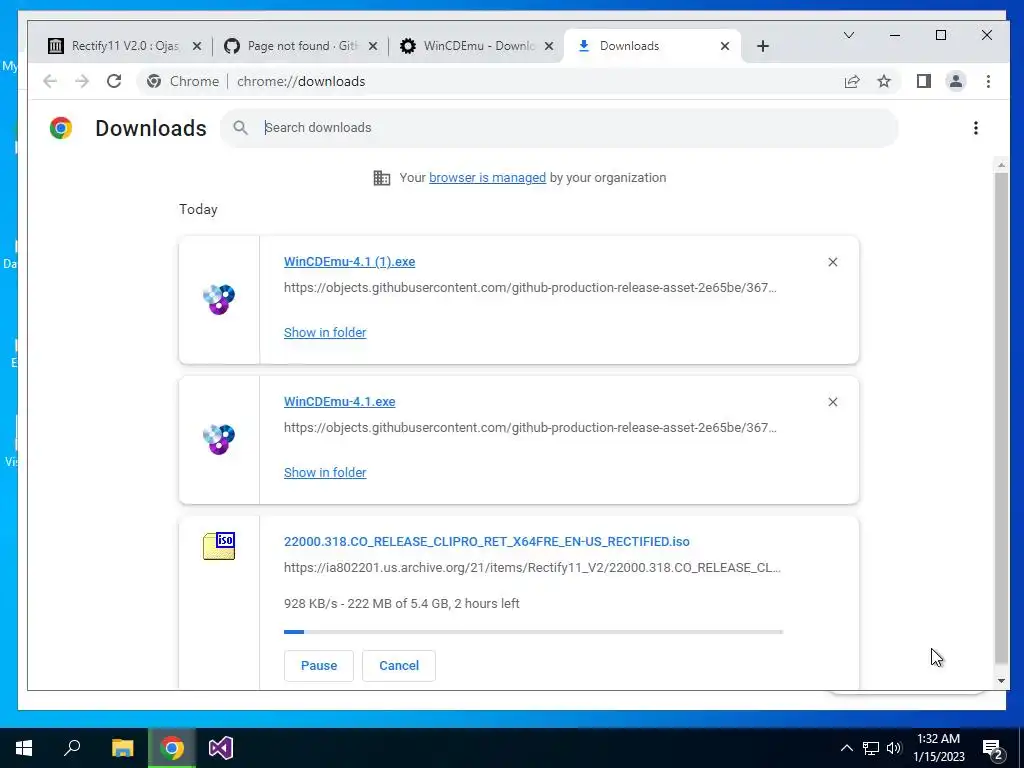The image size is (1024, 768).
Task: Open the WinCDEmu-4.1.exe file link
Action: (340, 402)
